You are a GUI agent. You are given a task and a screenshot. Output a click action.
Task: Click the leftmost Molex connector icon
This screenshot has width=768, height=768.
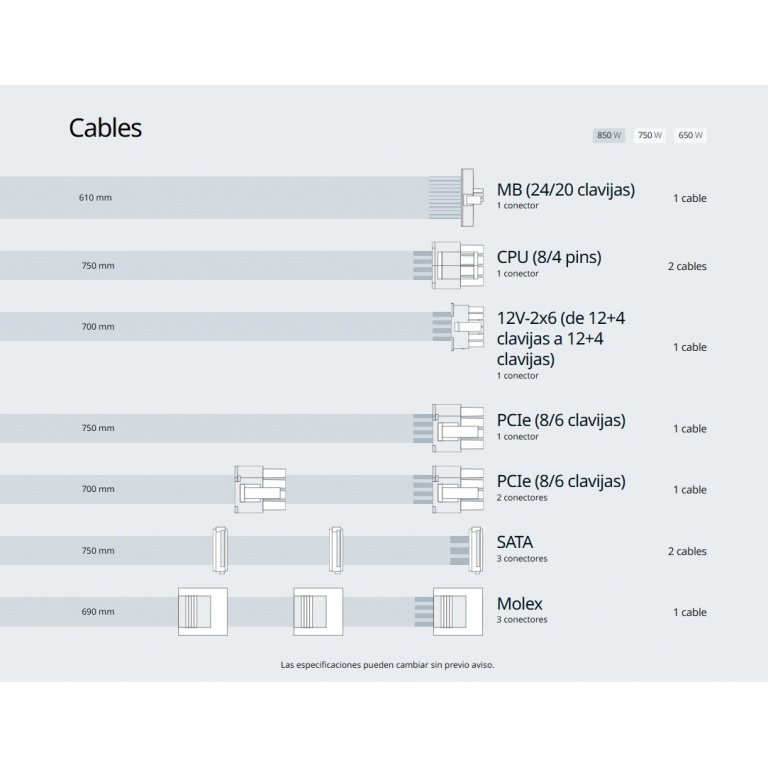pos(202,611)
